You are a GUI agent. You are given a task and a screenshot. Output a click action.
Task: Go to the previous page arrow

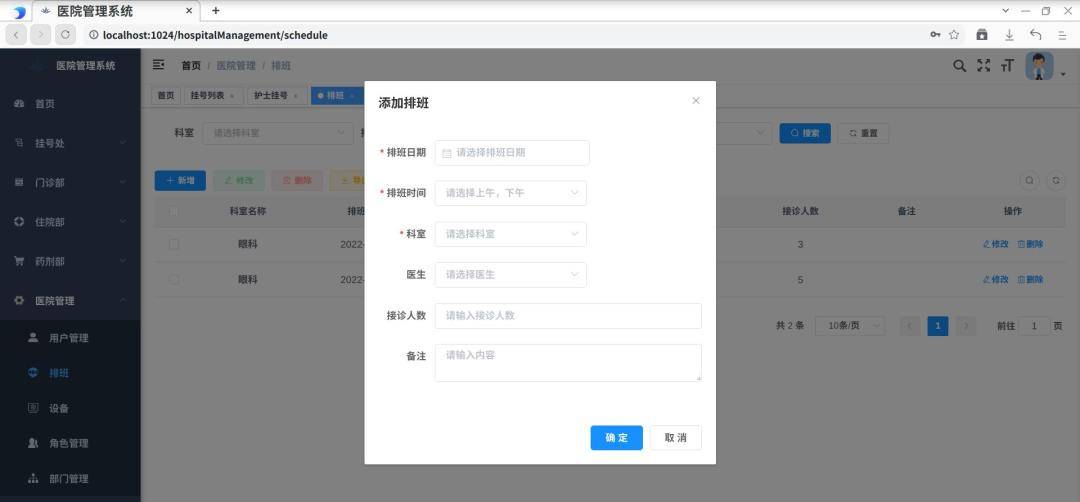pos(910,326)
